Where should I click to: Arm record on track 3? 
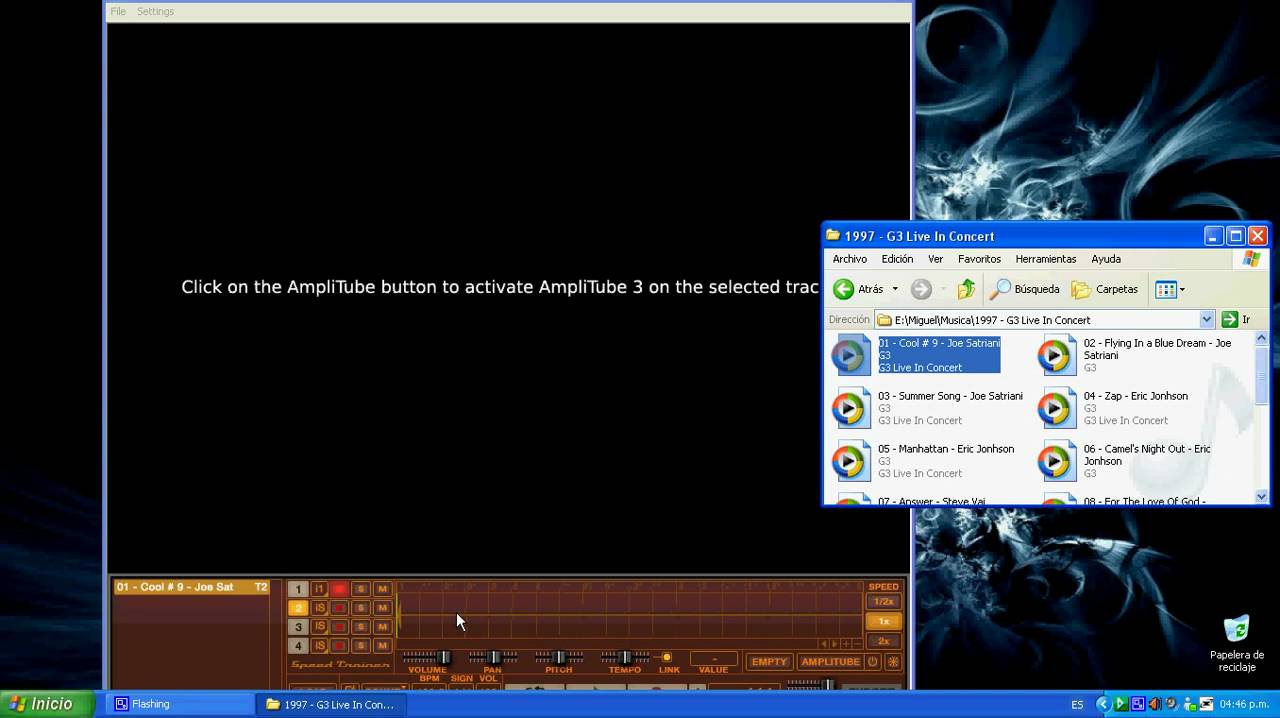coord(340,627)
